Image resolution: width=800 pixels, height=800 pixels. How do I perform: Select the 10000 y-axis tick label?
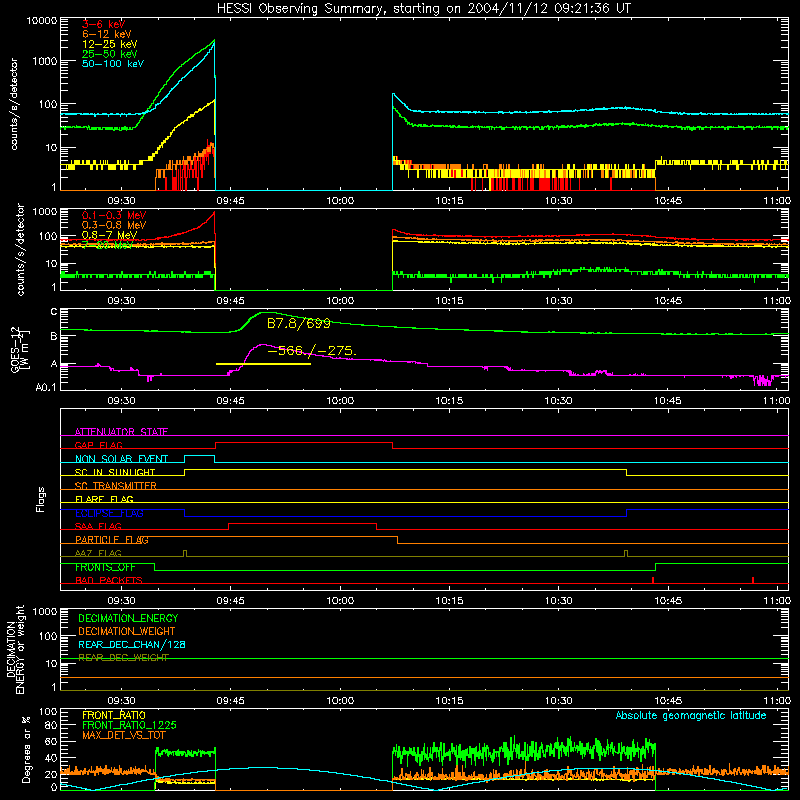(x=42, y=20)
